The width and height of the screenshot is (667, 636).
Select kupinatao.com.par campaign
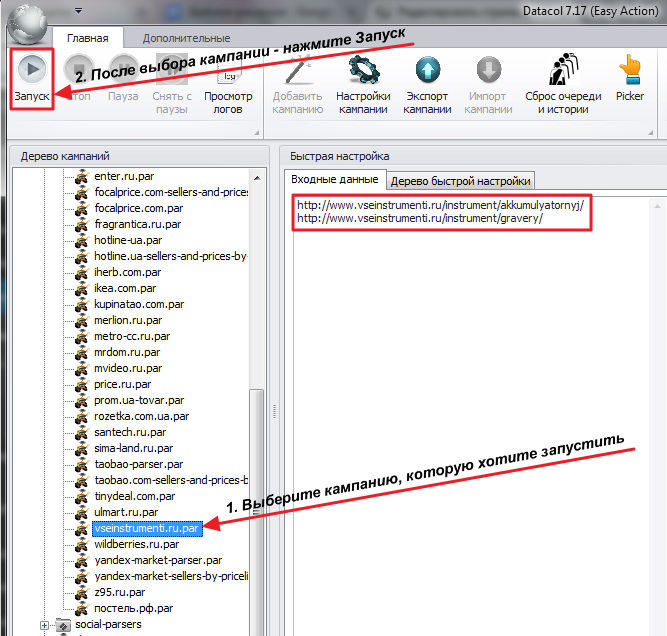pyautogui.click(x=139, y=305)
